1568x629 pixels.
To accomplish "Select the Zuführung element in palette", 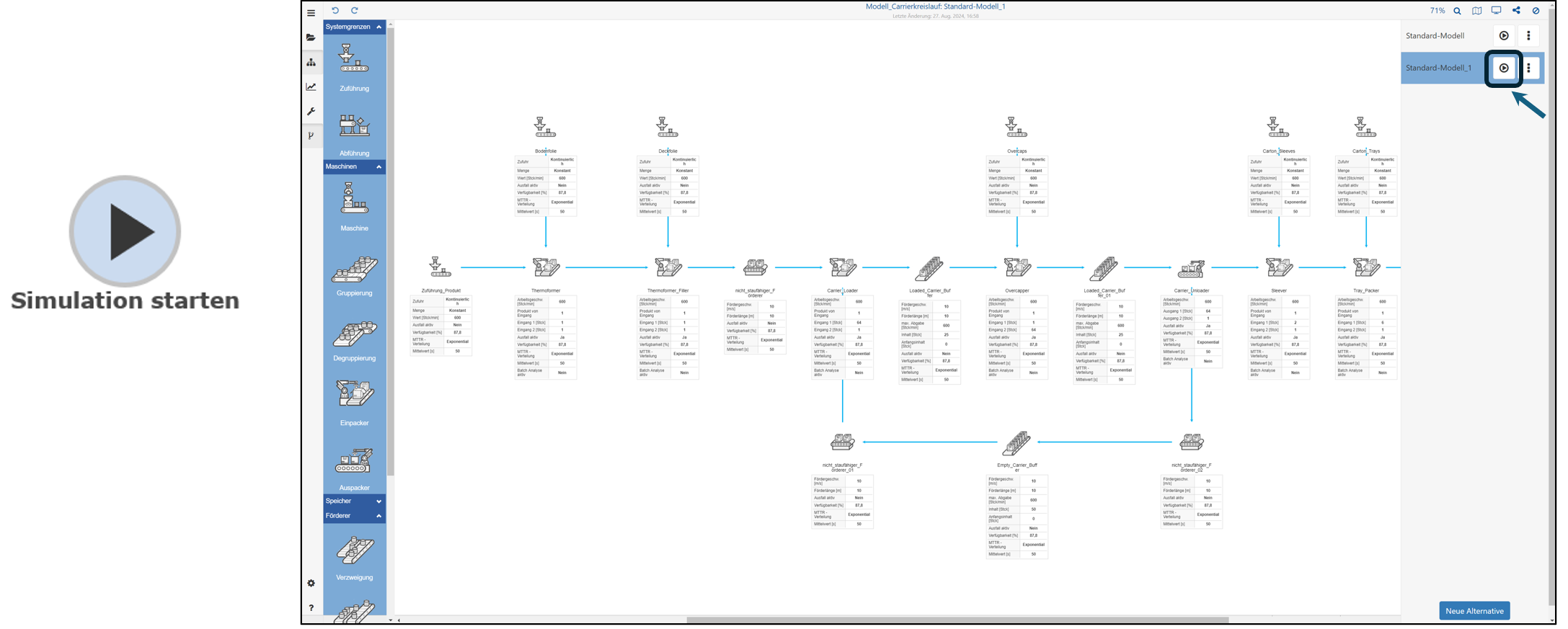I will click(x=354, y=66).
